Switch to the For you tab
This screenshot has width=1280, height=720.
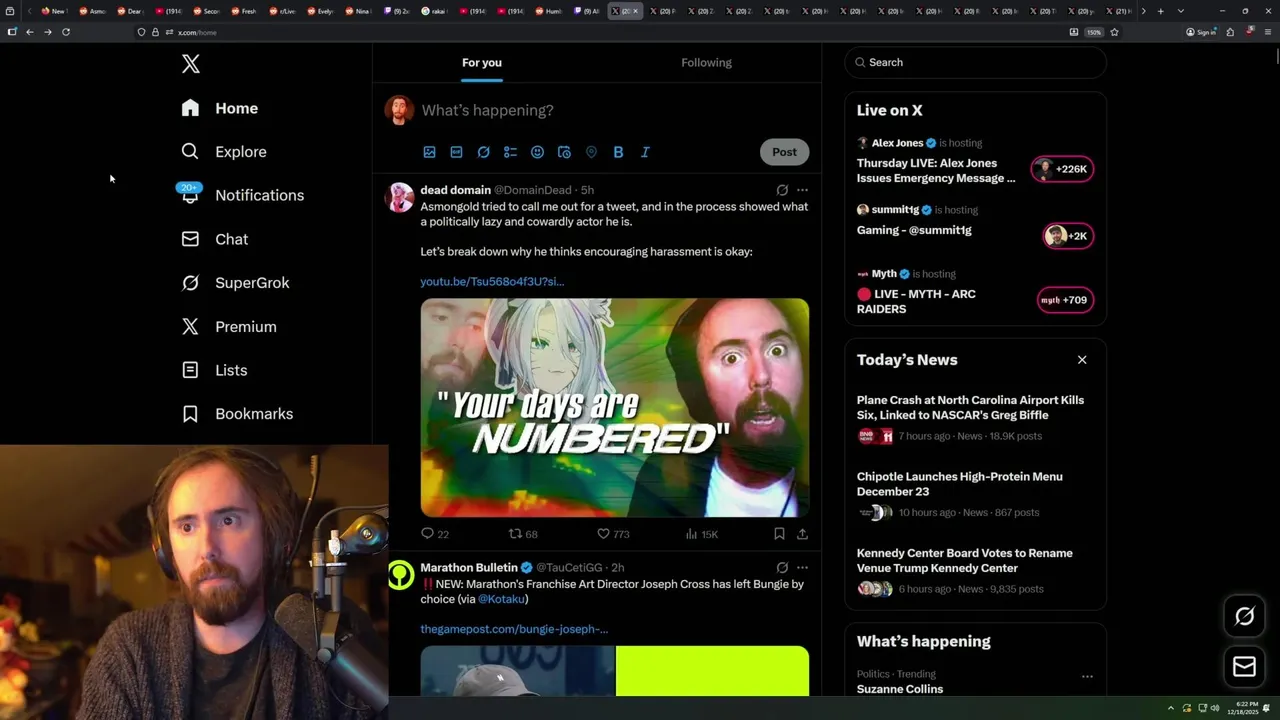coord(482,62)
